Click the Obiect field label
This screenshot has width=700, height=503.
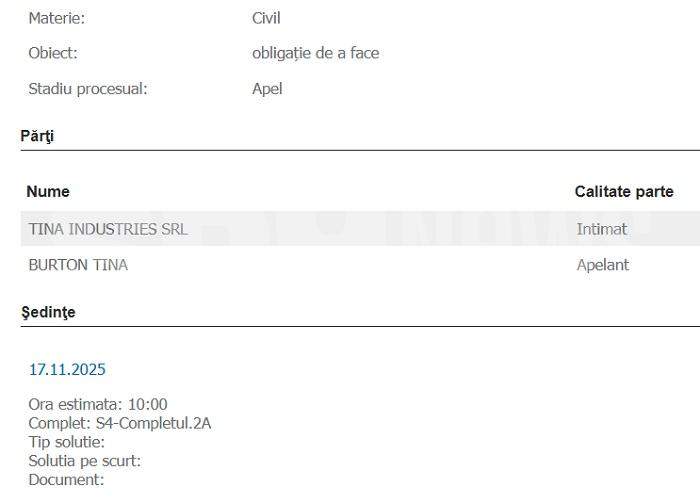coord(53,53)
